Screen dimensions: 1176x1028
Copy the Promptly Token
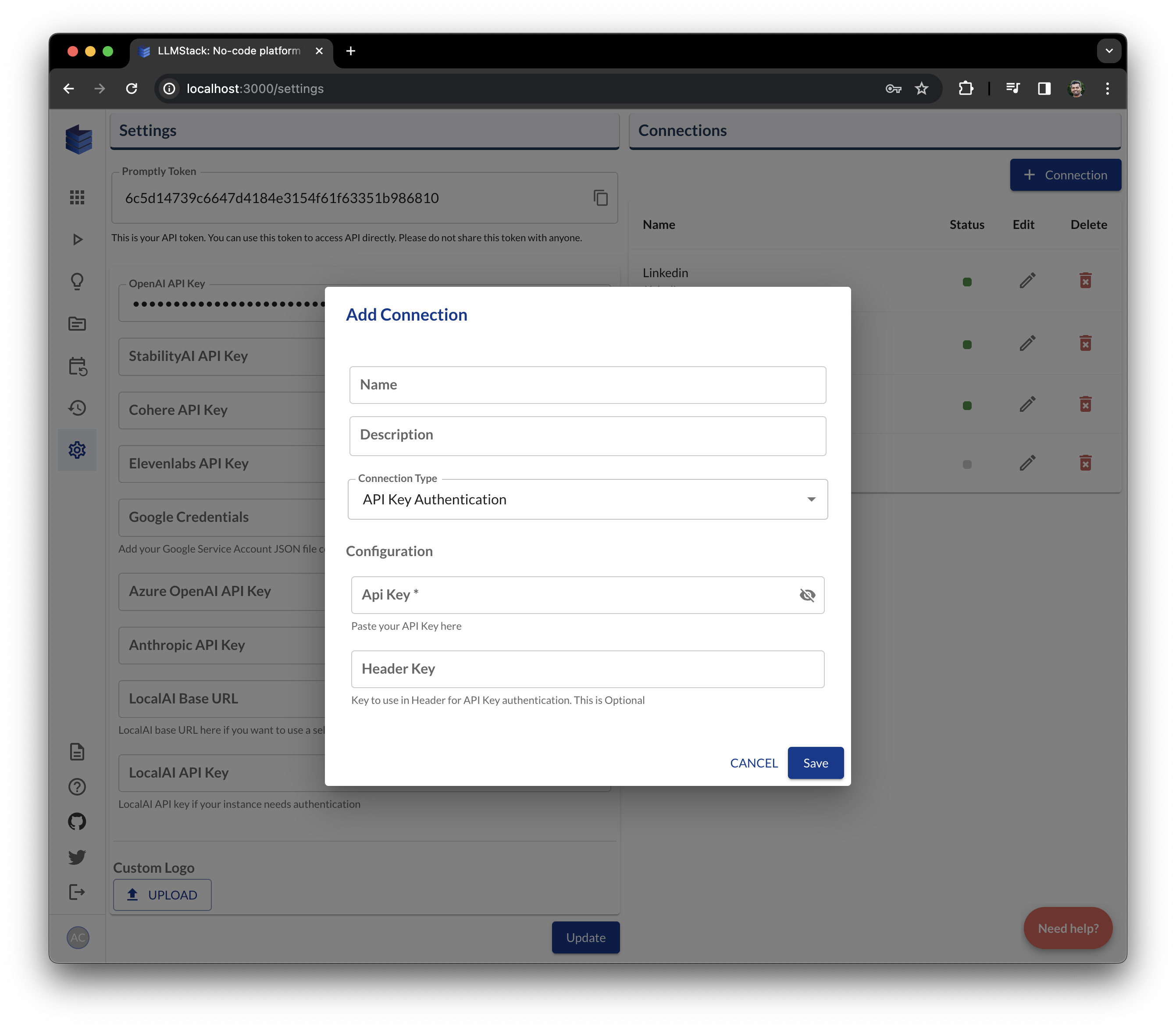pyautogui.click(x=600, y=198)
